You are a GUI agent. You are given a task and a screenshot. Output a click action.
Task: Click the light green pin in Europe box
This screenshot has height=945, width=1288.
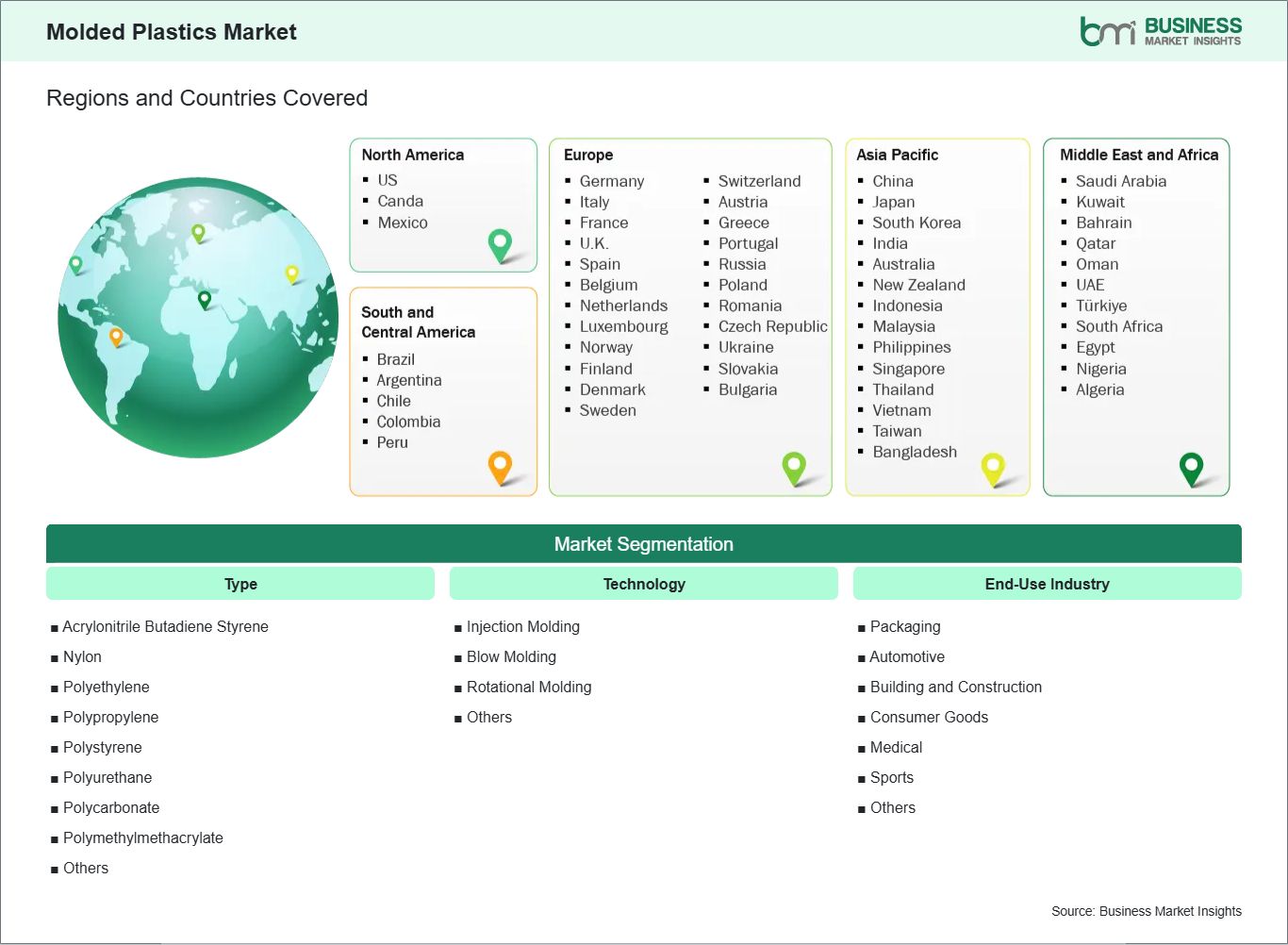[794, 466]
